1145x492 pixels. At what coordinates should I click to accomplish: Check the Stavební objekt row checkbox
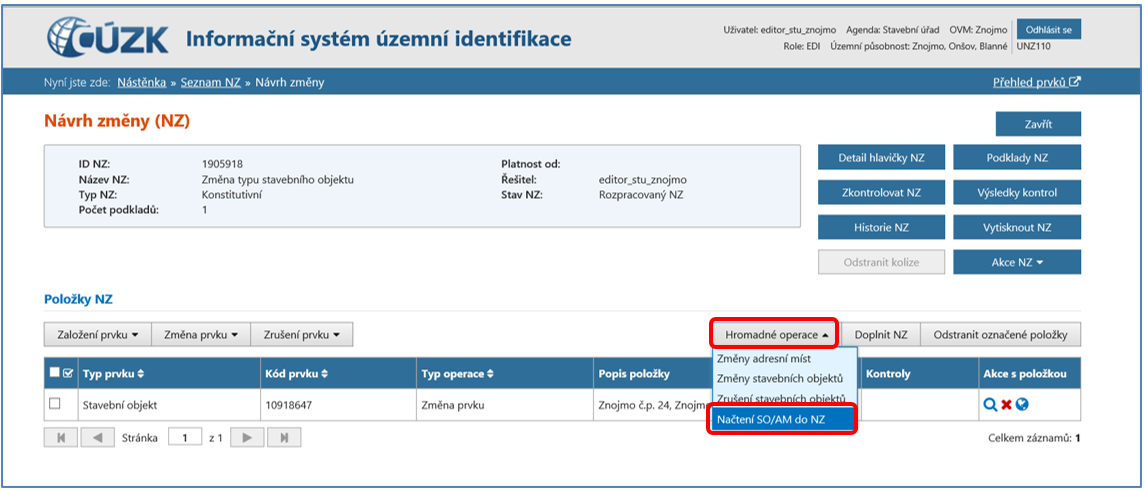tap(55, 404)
